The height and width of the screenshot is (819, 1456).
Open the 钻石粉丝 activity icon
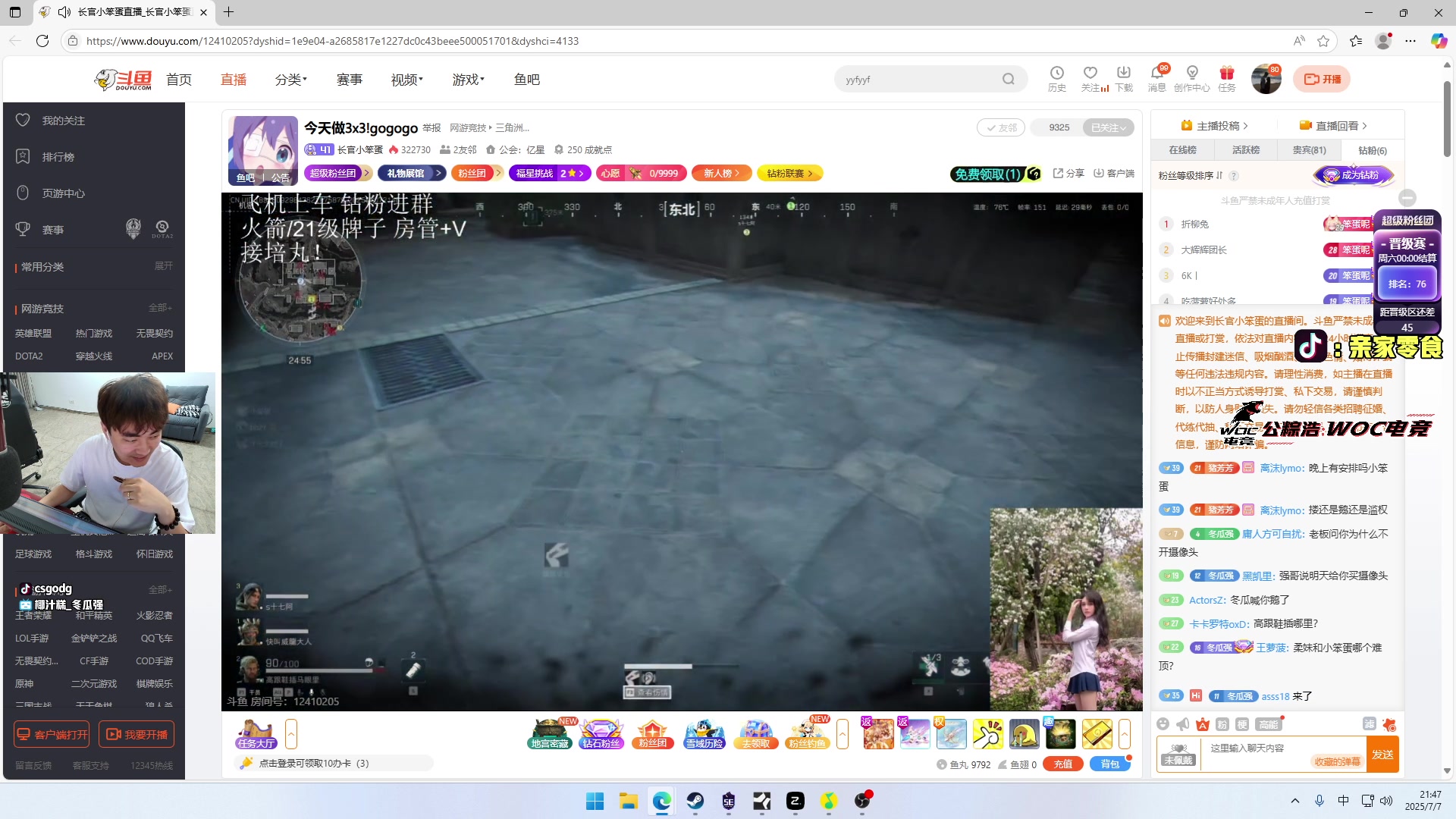point(601,734)
